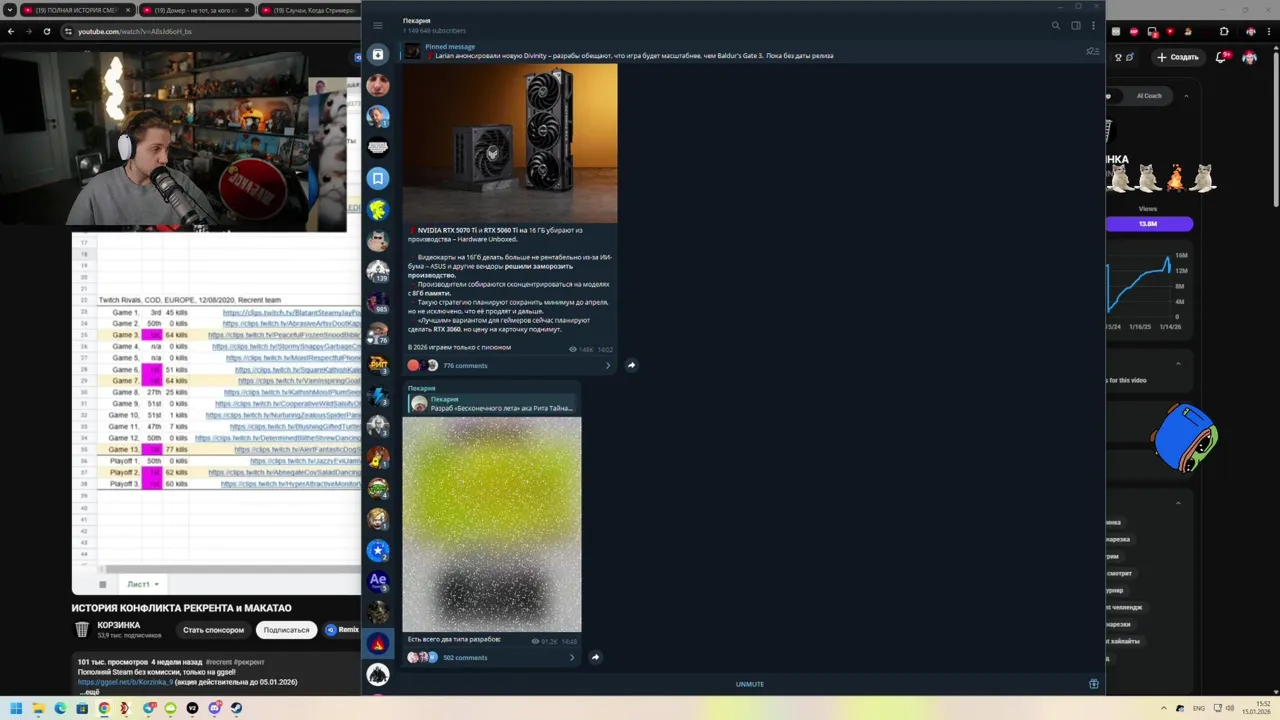
Task: Open Telegram channel options menu
Action: (1093, 25)
